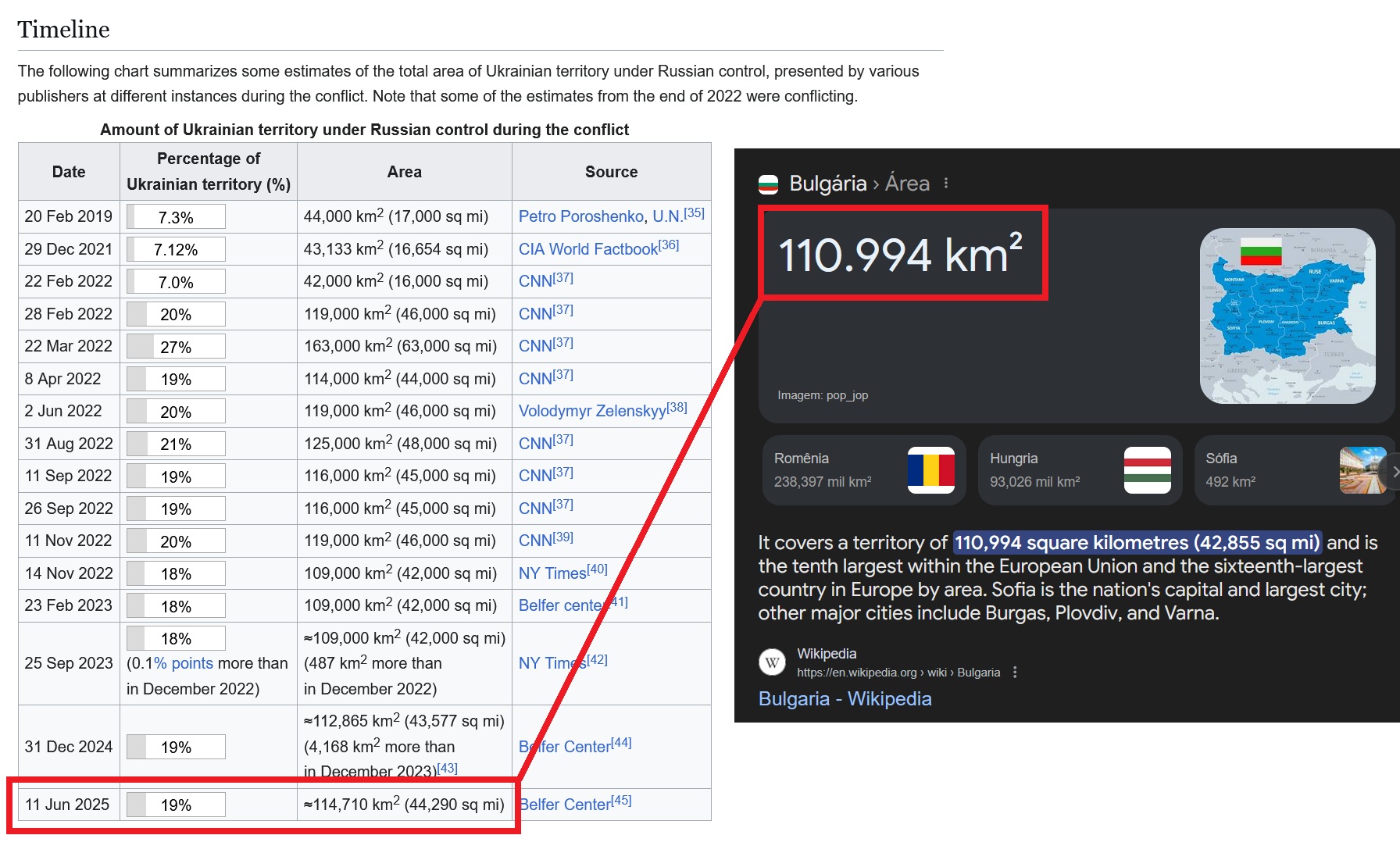This screenshot has height=853, width=1400.
Task: Select the '8 Apr 2022' date cell
Action: click(x=69, y=379)
